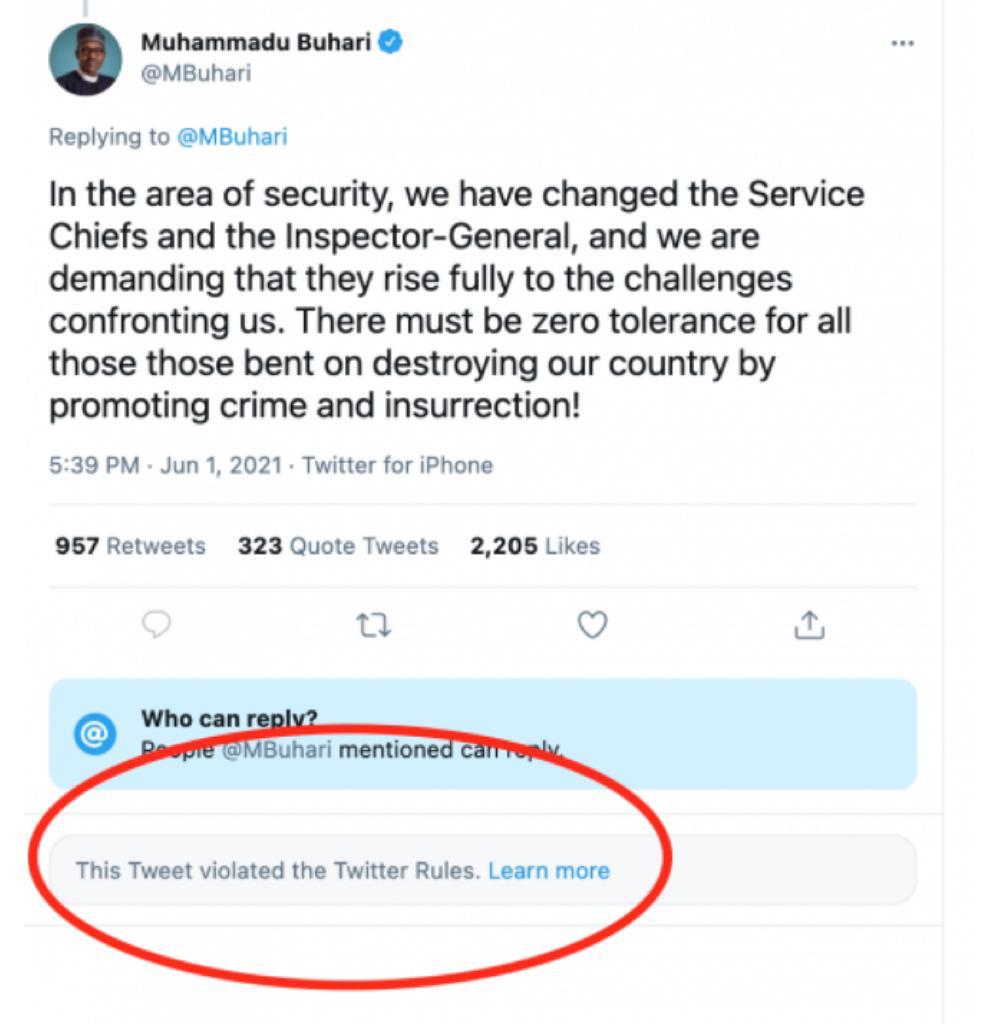Click the 5:39 PM · Jun 1, 2021 timestamp

[165, 465]
